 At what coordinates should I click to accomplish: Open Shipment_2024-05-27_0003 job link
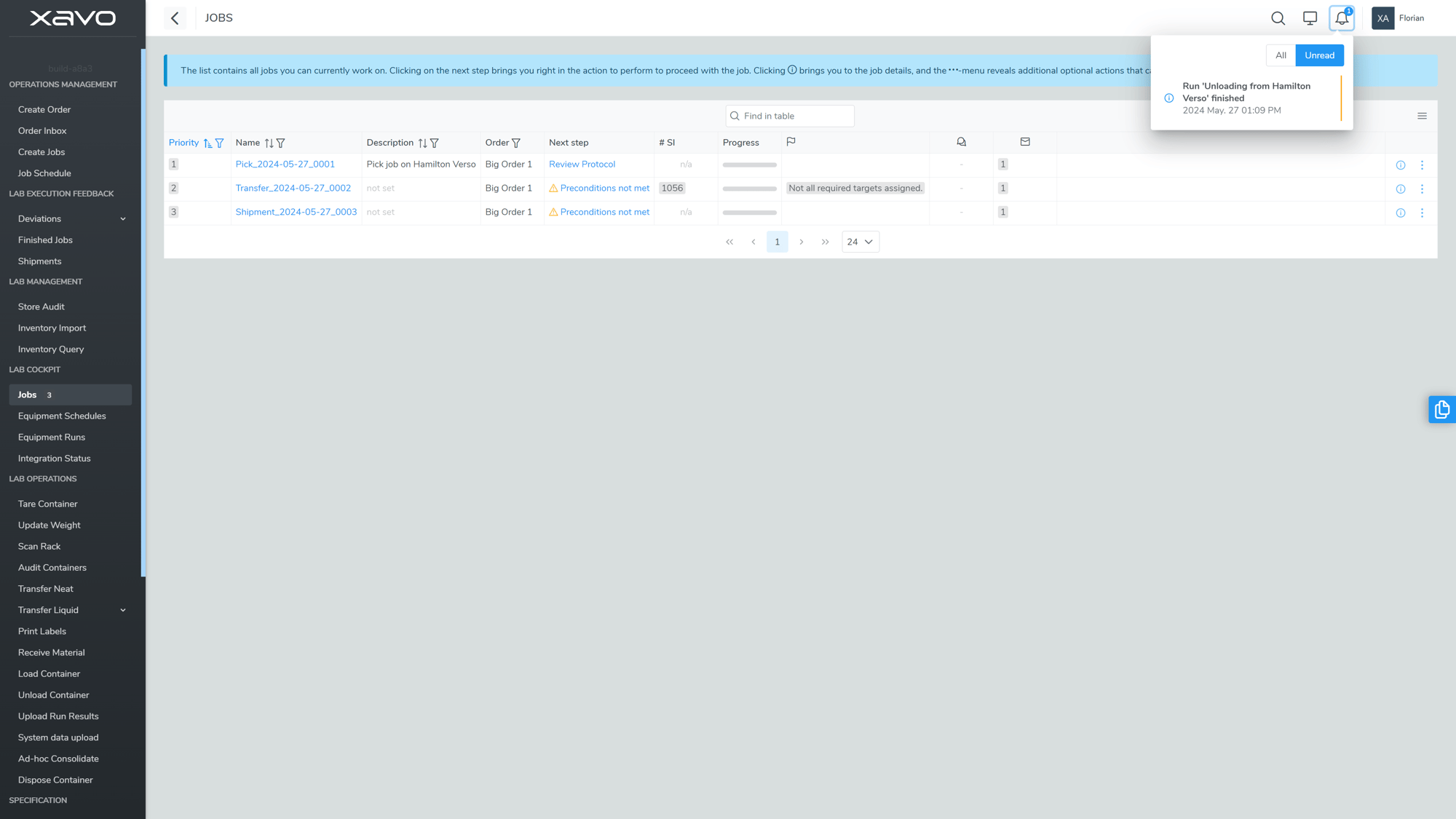(x=296, y=213)
